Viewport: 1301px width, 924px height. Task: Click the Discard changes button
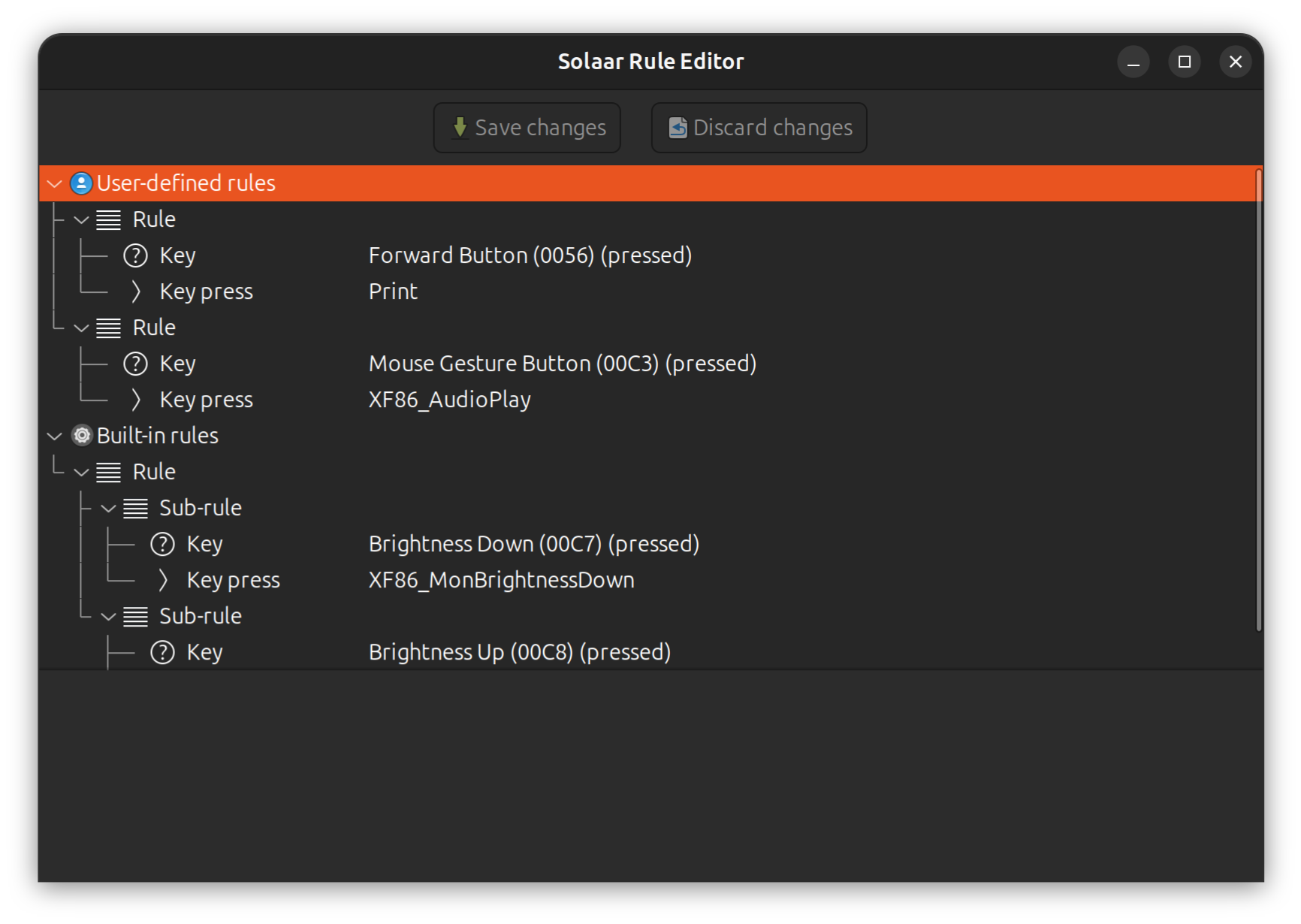(759, 128)
